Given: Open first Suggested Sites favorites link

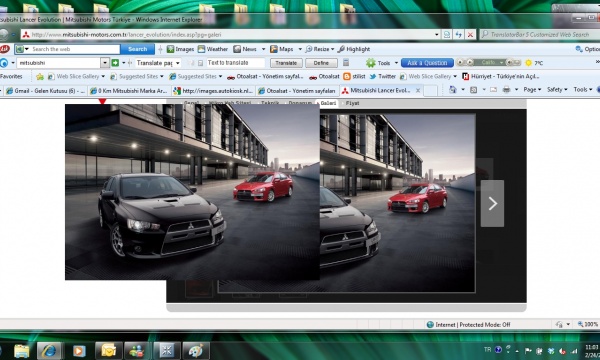Looking at the screenshot, I should tap(137, 77).
